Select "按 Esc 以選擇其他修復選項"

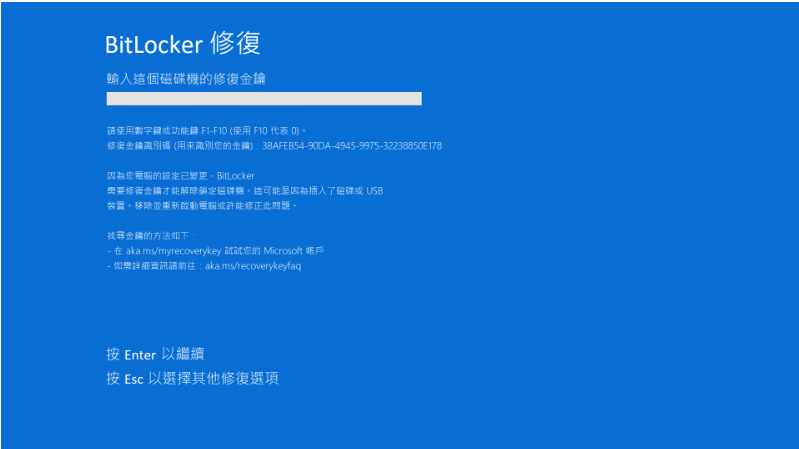coord(192,378)
